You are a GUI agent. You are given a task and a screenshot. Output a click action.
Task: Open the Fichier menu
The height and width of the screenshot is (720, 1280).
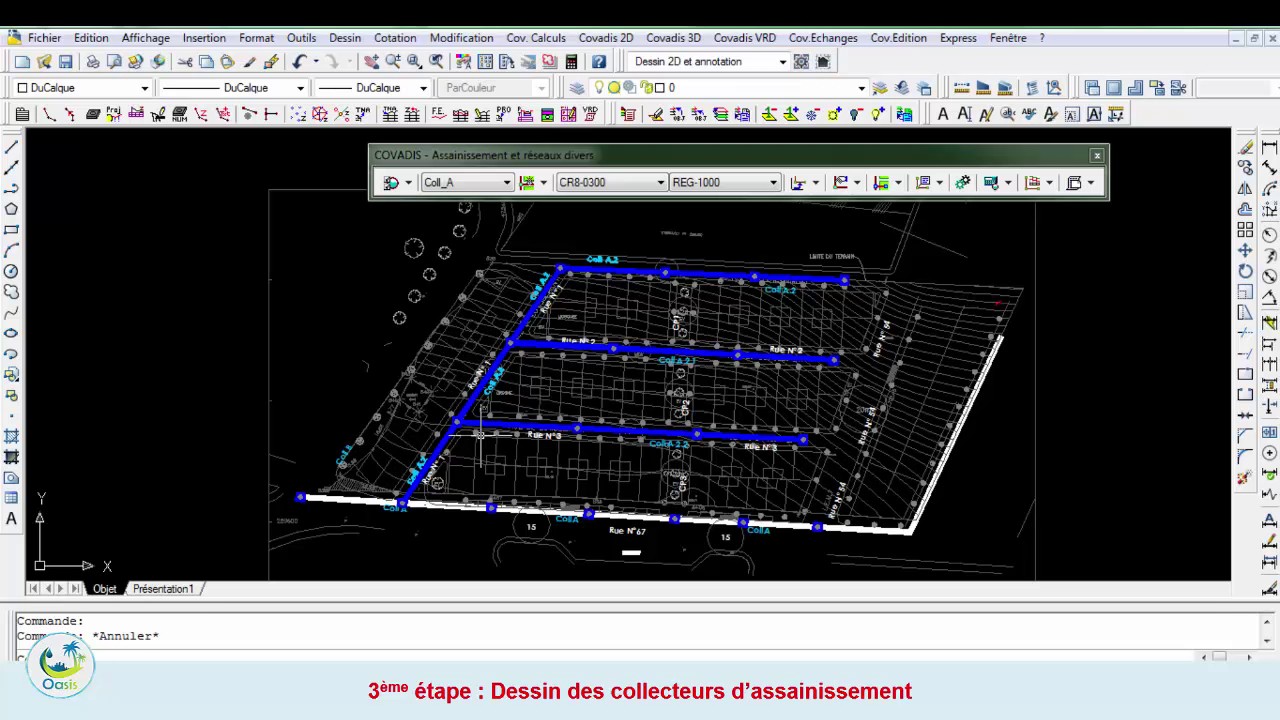point(44,38)
